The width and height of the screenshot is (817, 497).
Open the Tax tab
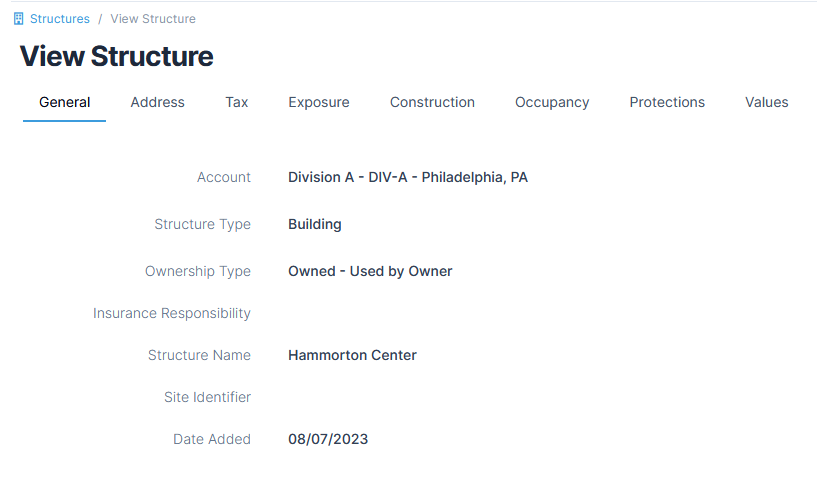pos(237,102)
